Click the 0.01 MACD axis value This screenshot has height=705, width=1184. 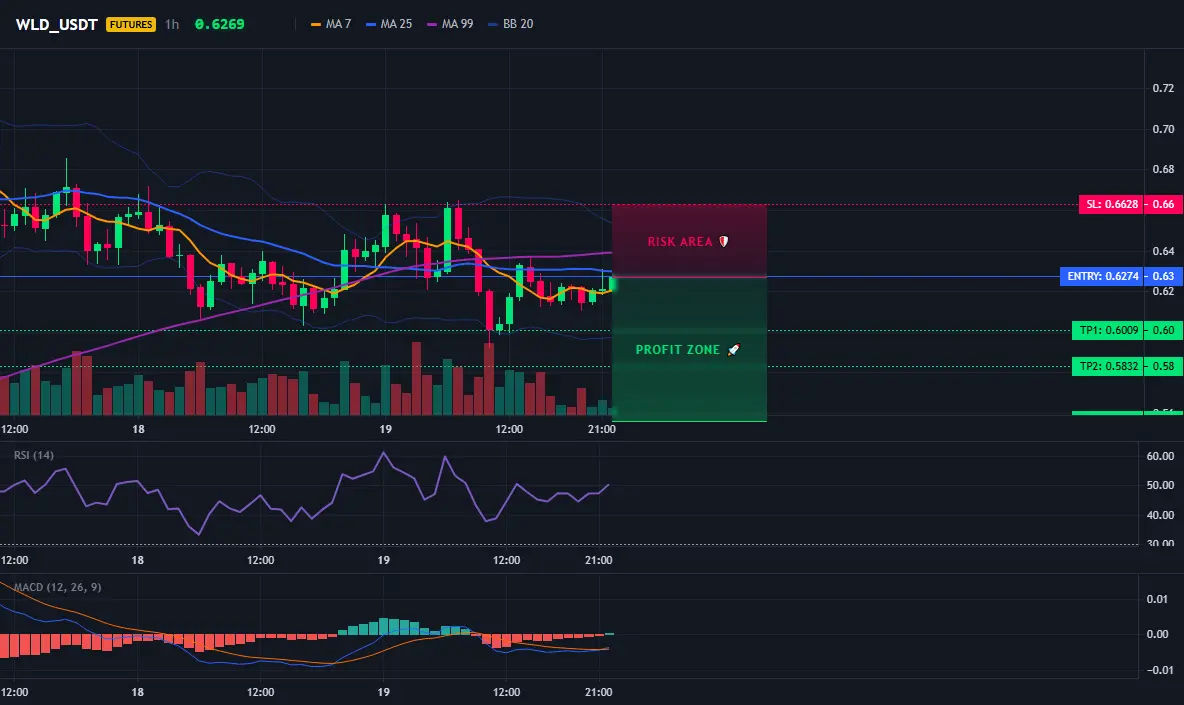(x=1157, y=599)
